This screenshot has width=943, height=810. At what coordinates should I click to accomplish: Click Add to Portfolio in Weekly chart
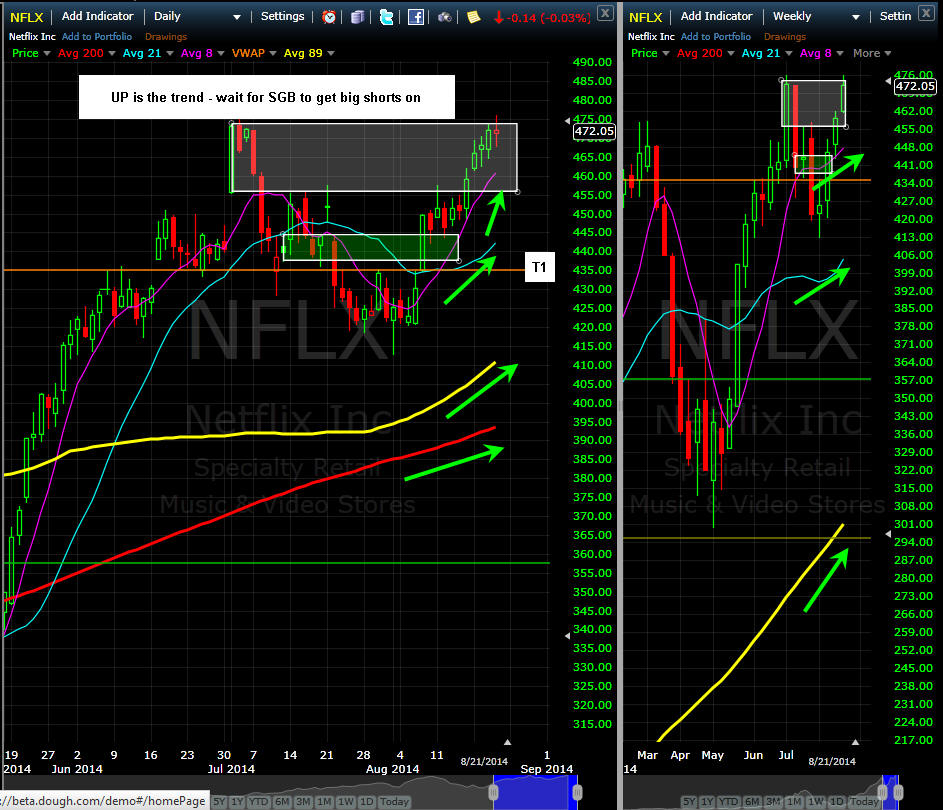[x=716, y=37]
